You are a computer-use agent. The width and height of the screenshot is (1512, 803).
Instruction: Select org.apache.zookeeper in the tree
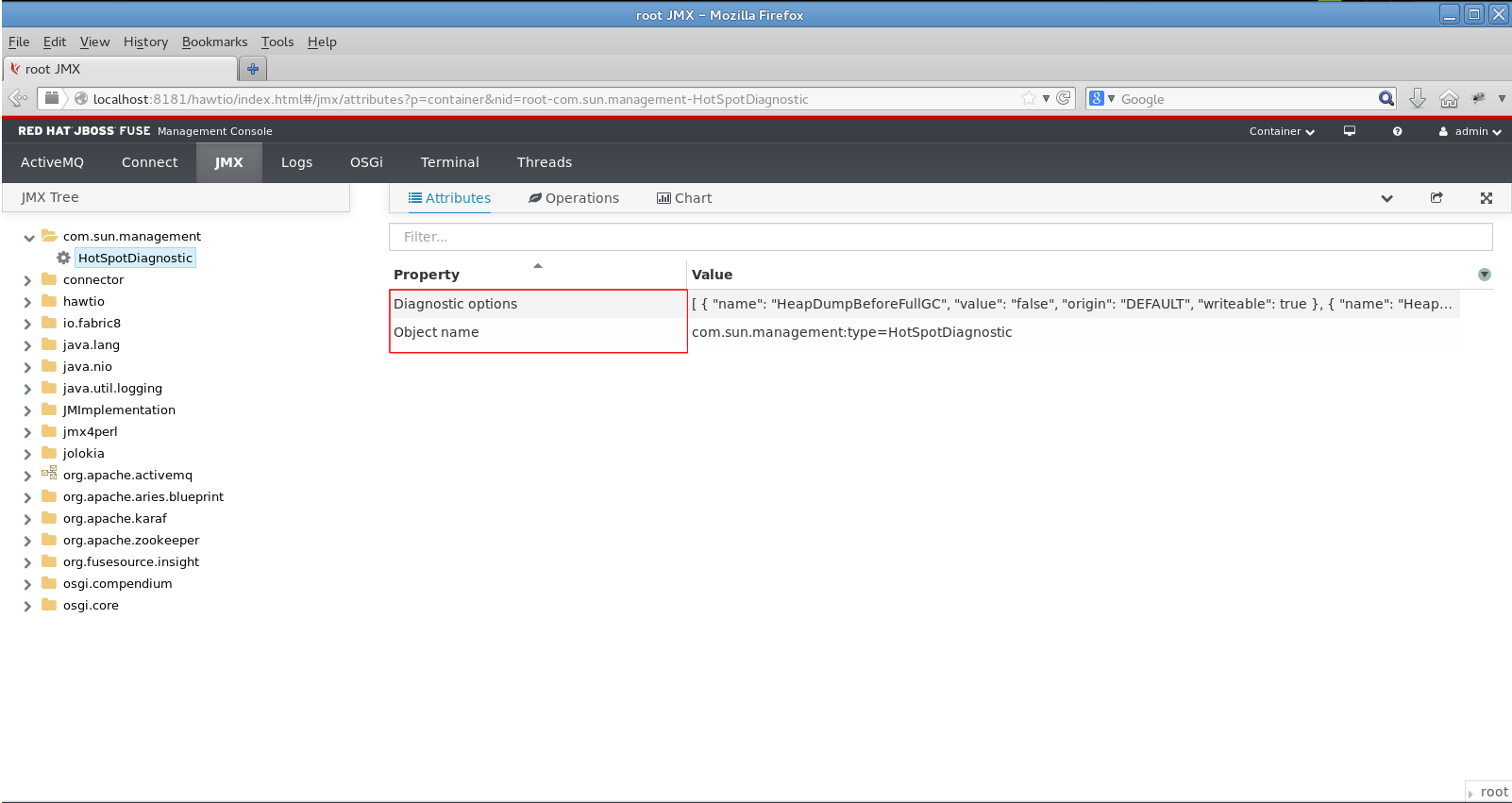[x=131, y=540]
